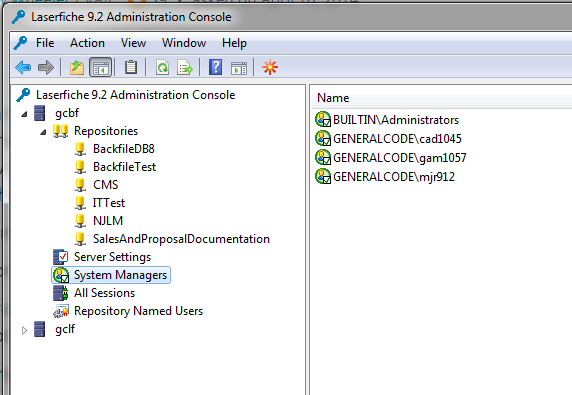Open the Window menu
572x395 pixels.
pyautogui.click(x=184, y=43)
